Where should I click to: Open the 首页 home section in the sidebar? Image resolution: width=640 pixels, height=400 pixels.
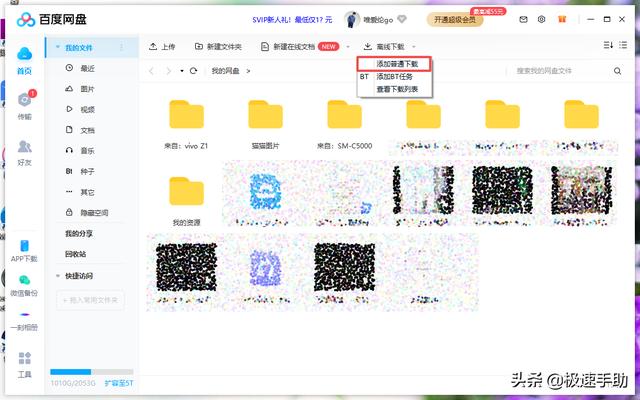[24, 60]
